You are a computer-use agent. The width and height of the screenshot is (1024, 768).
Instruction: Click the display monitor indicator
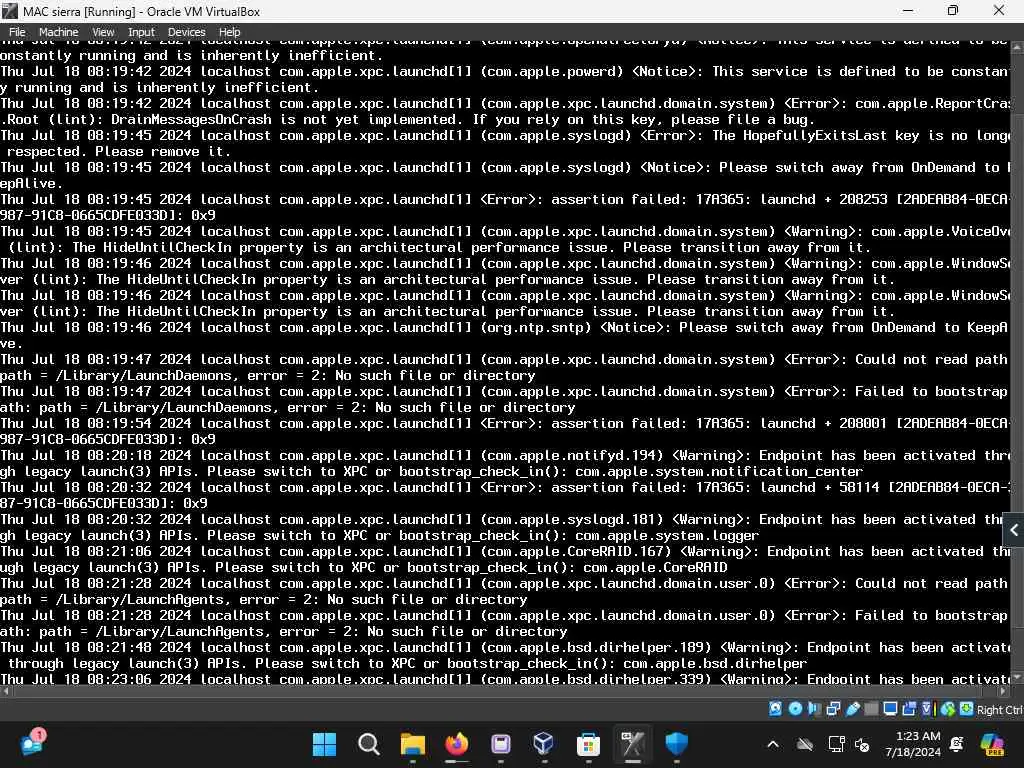point(890,709)
